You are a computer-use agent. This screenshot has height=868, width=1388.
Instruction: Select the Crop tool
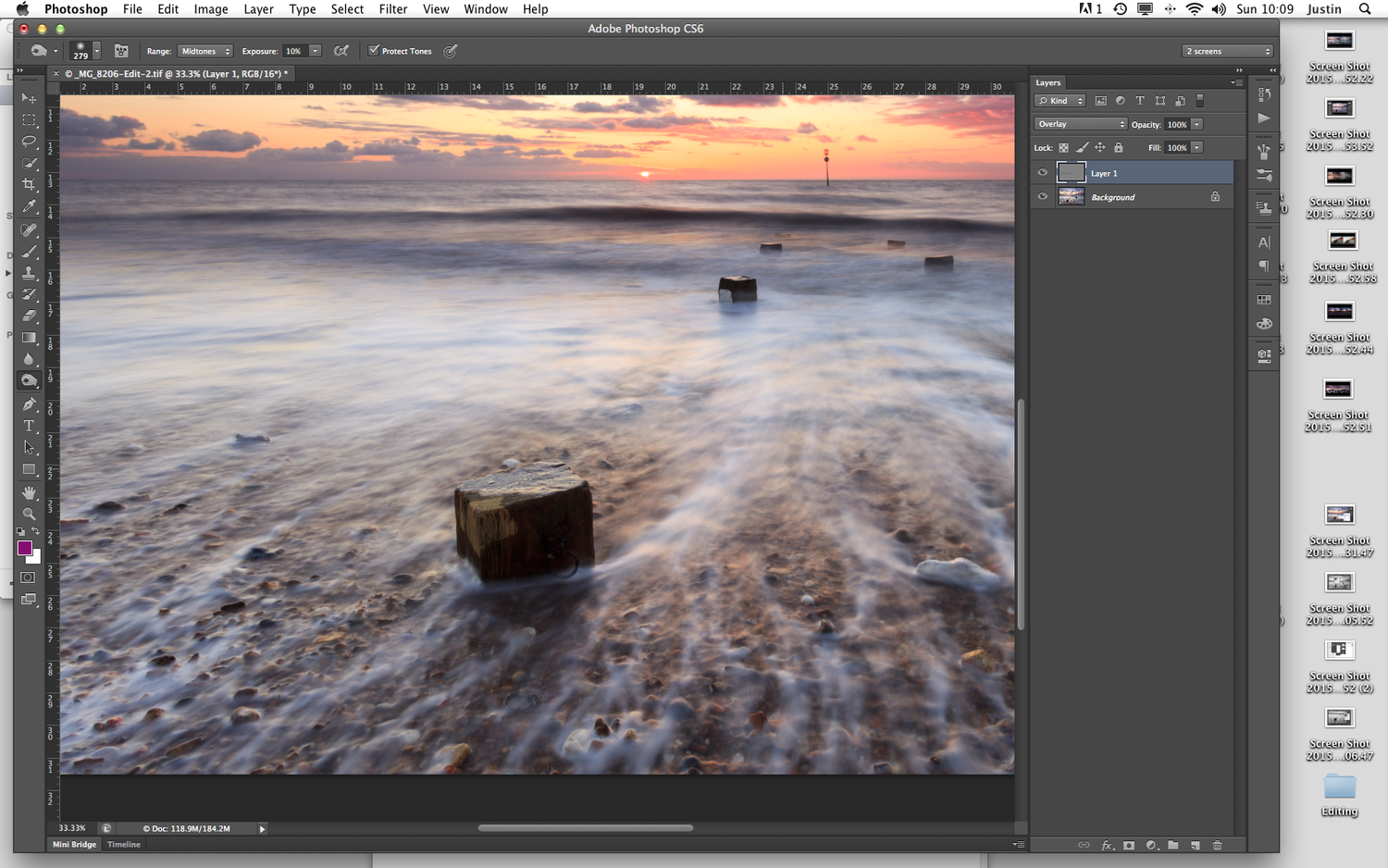(29, 183)
